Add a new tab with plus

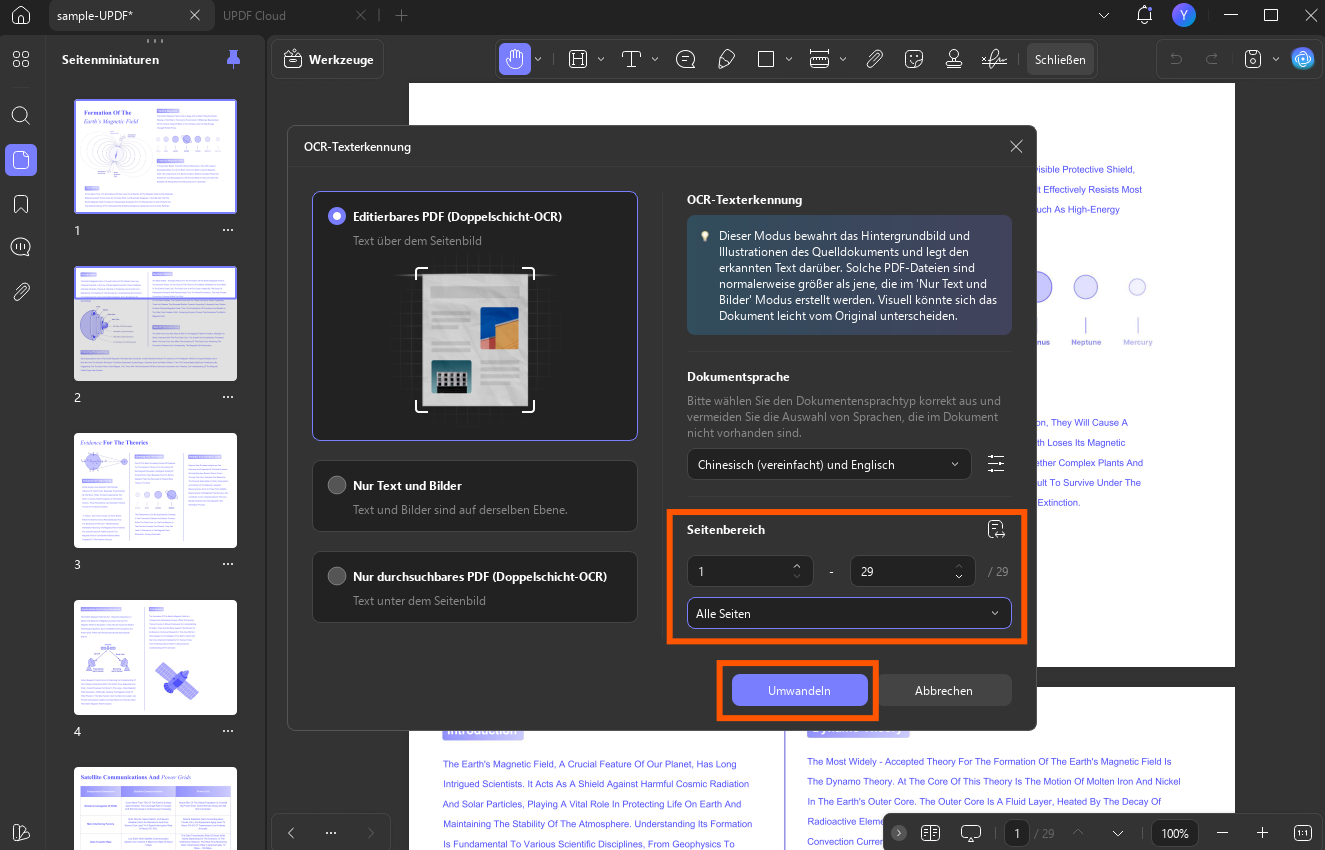point(401,16)
